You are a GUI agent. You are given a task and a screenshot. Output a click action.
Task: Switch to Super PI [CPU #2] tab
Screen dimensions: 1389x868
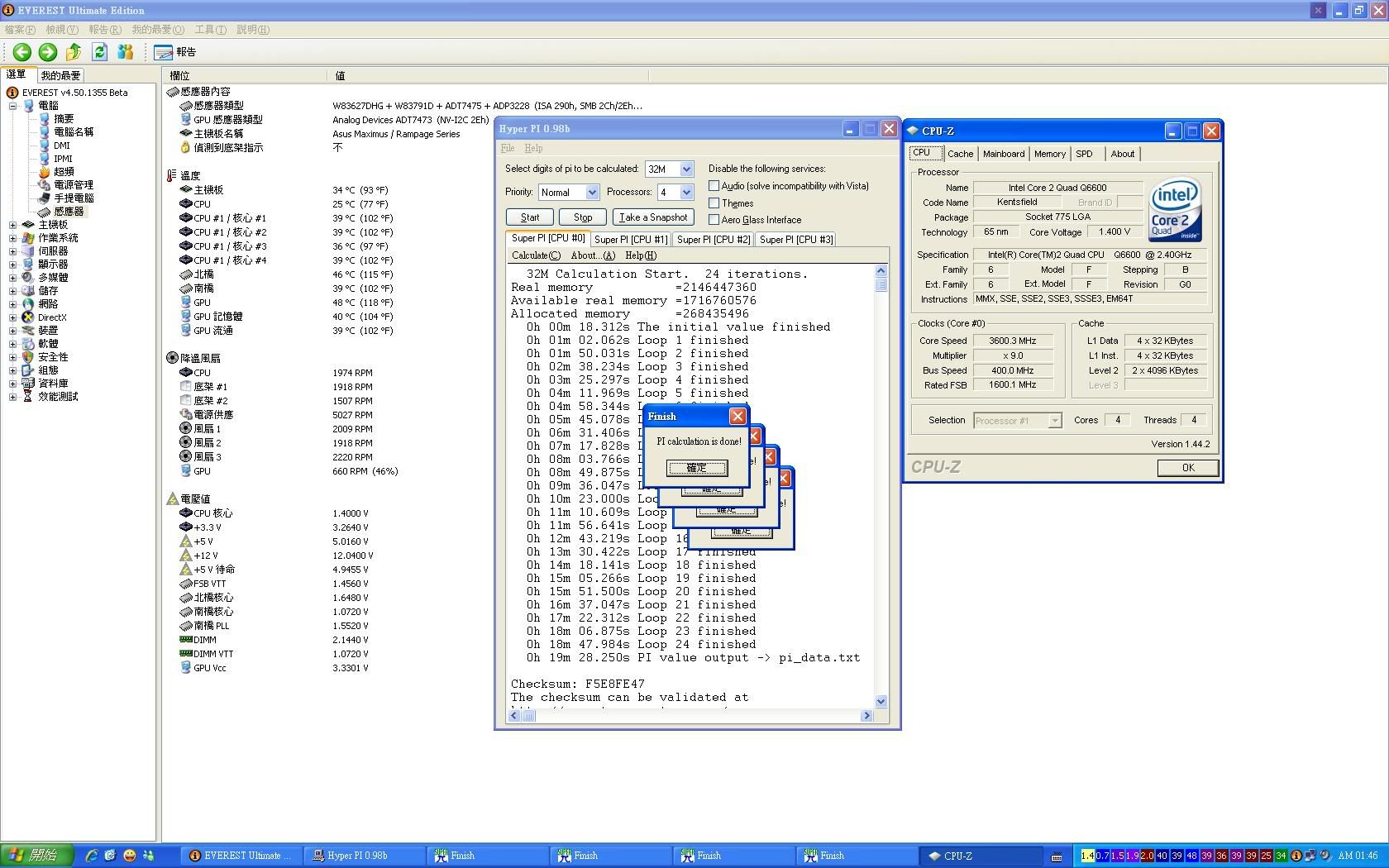pyautogui.click(x=714, y=240)
